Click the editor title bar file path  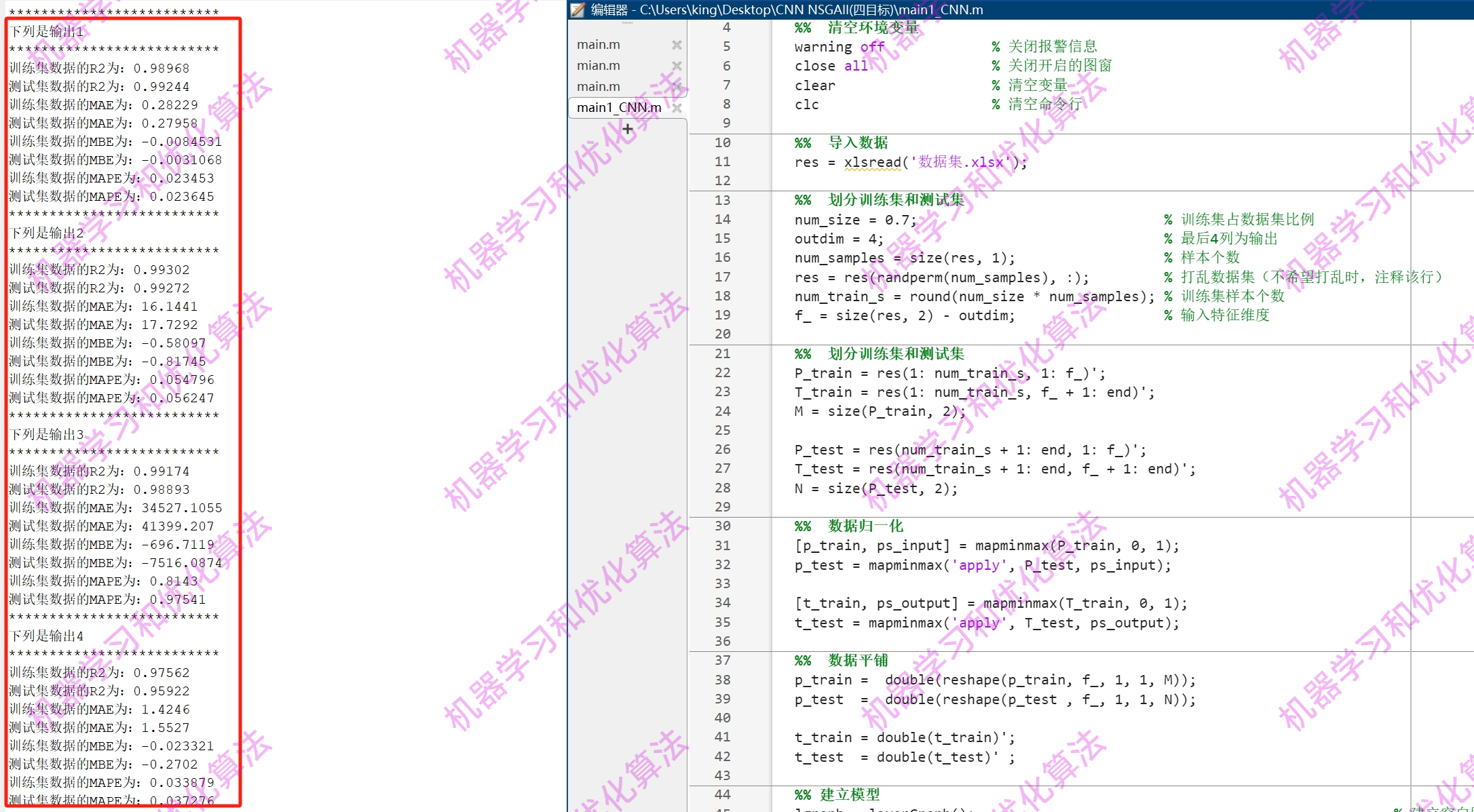811,9
